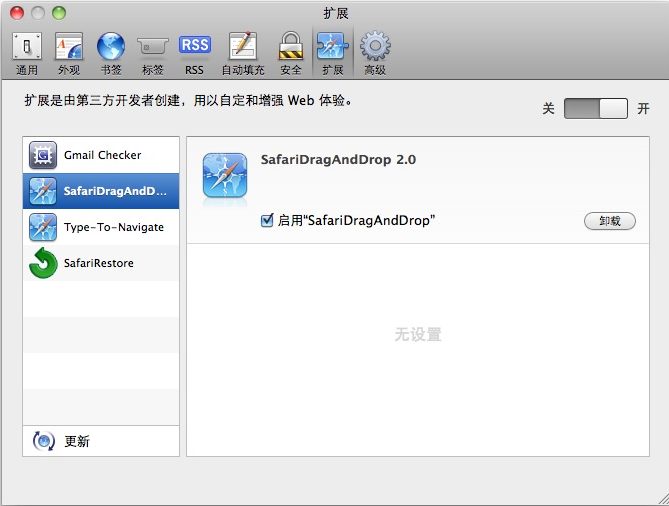Click the red close window button
The image size is (669, 506).
click(x=17, y=13)
